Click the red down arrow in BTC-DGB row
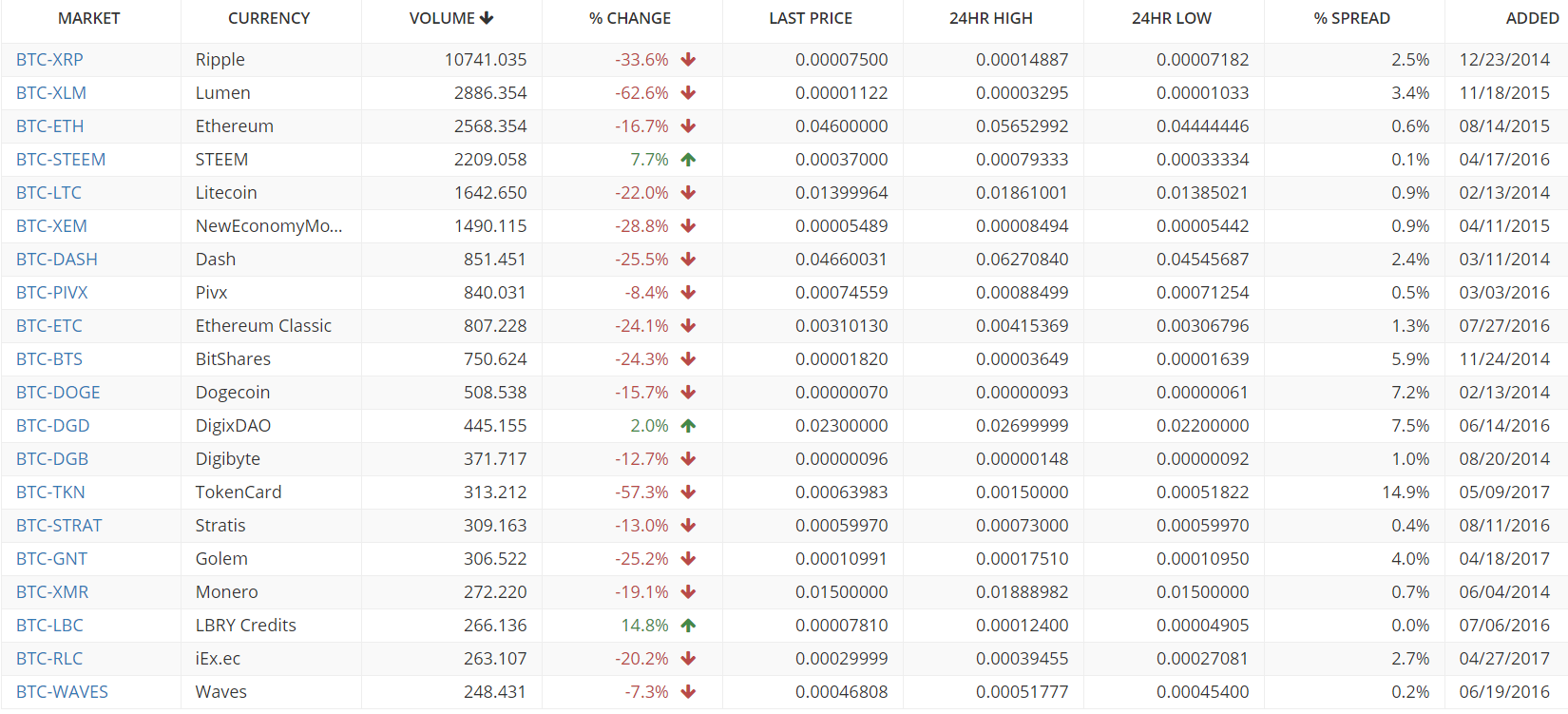 (688, 459)
